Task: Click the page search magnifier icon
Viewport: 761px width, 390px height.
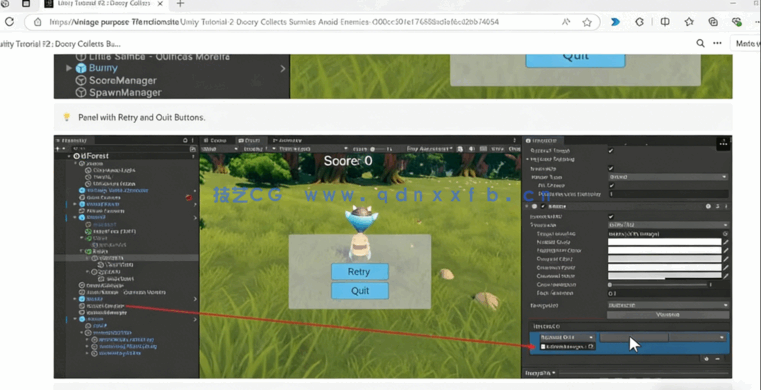Action: [x=700, y=43]
